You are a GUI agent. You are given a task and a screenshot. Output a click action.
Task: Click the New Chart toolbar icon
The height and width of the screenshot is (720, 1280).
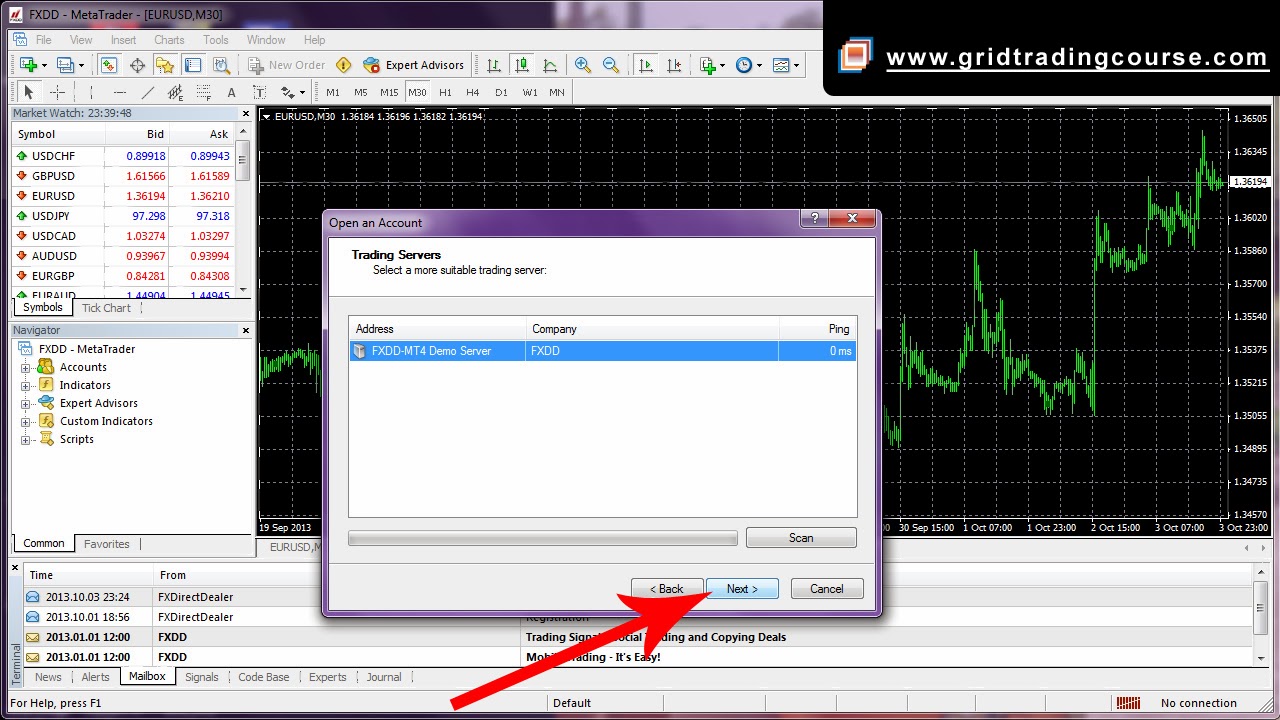click(x=28, y=65)
